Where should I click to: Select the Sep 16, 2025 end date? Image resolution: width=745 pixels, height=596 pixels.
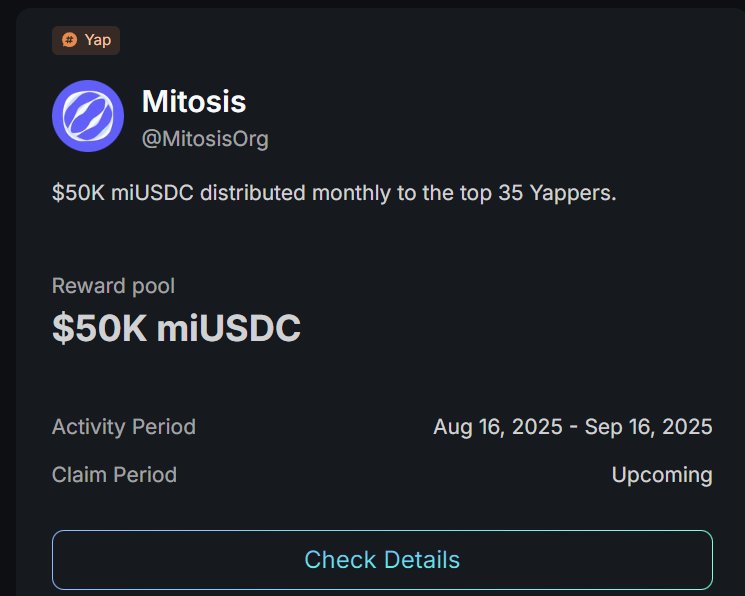click(x=649, y=427)
